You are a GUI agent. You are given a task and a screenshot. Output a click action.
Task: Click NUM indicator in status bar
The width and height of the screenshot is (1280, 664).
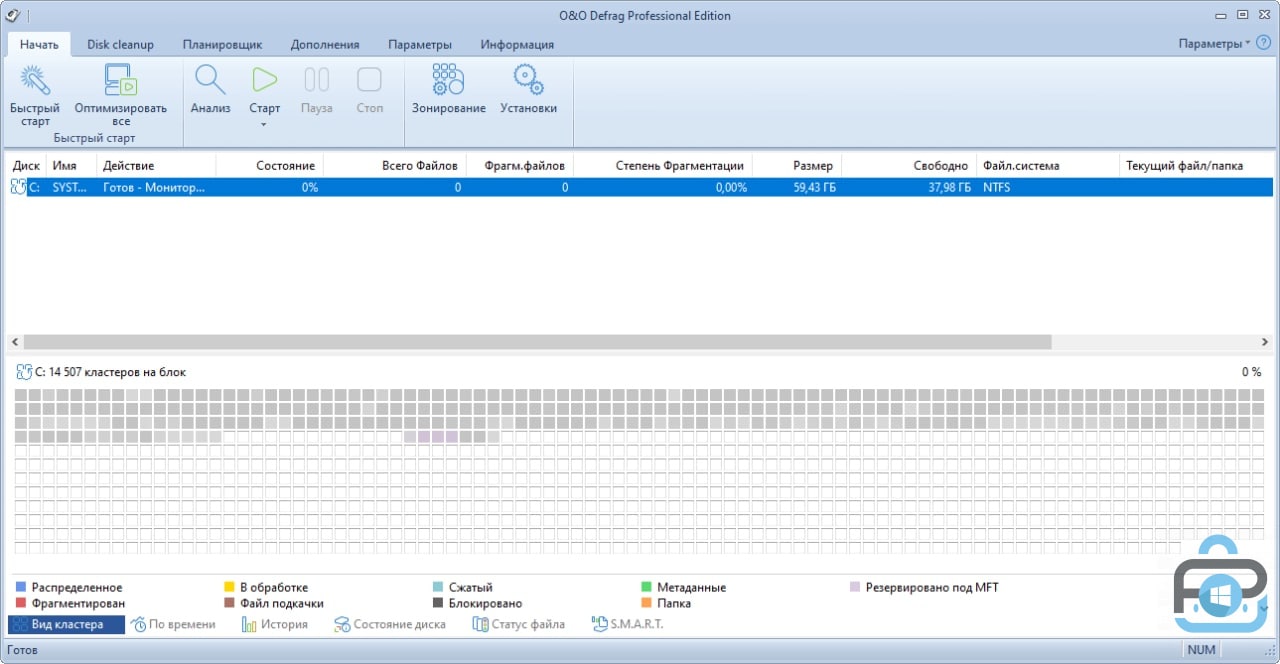(x=1201, y=650)
